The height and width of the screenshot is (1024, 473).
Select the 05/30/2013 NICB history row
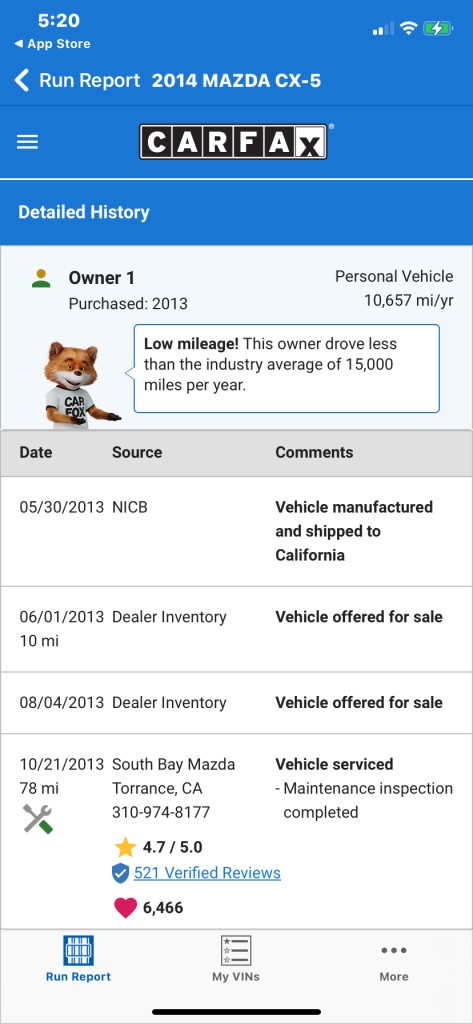coord(236,531)
